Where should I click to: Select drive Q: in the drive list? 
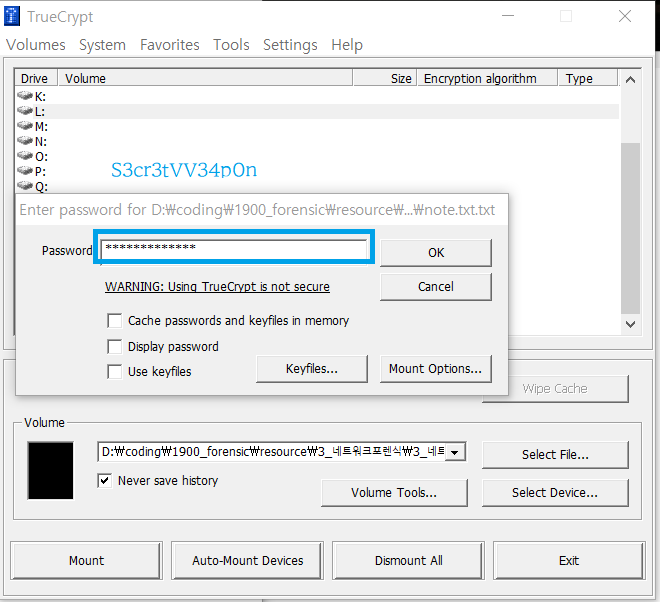coord(317,186)
